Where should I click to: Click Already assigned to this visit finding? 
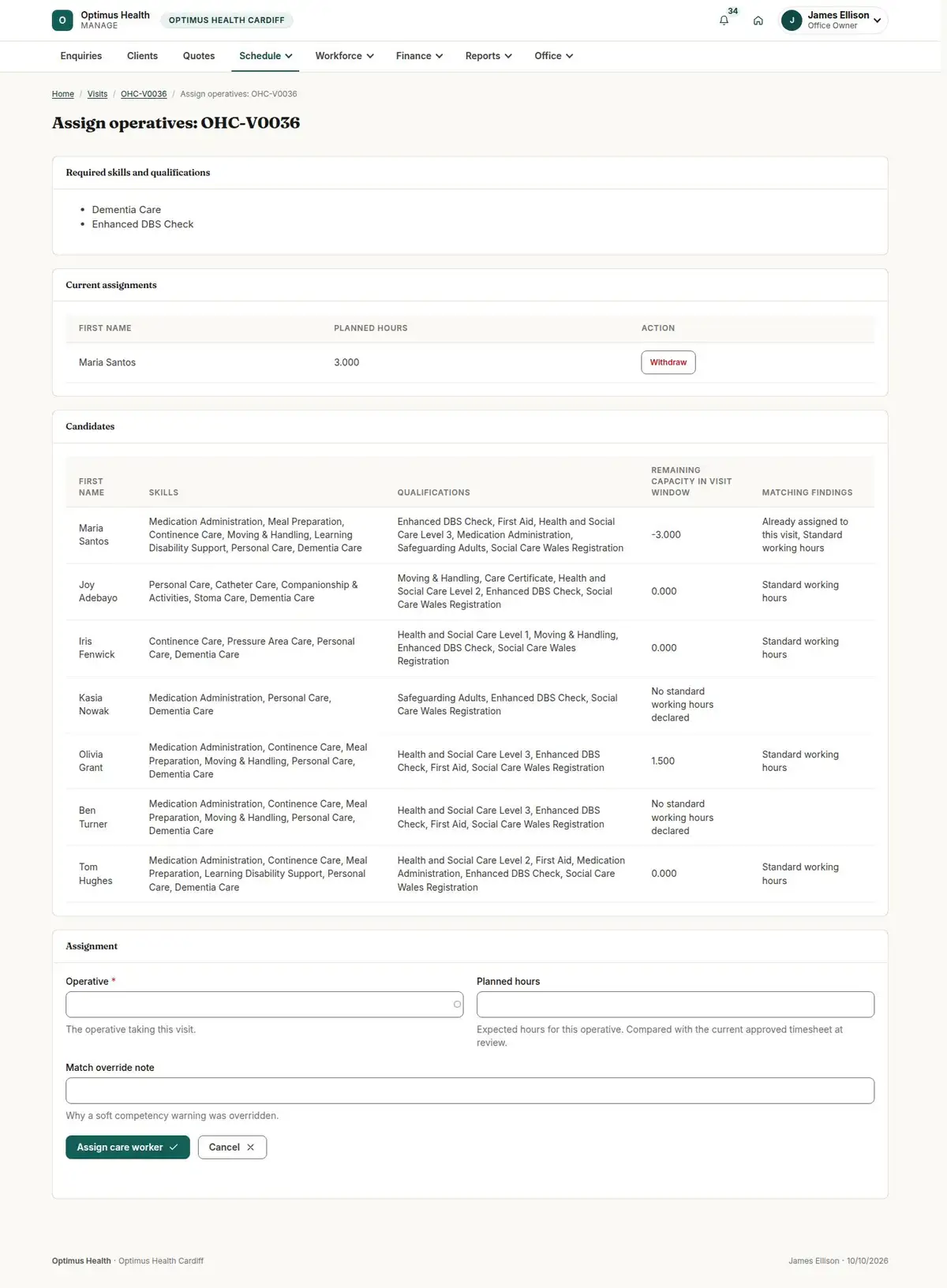click(805, 528)
